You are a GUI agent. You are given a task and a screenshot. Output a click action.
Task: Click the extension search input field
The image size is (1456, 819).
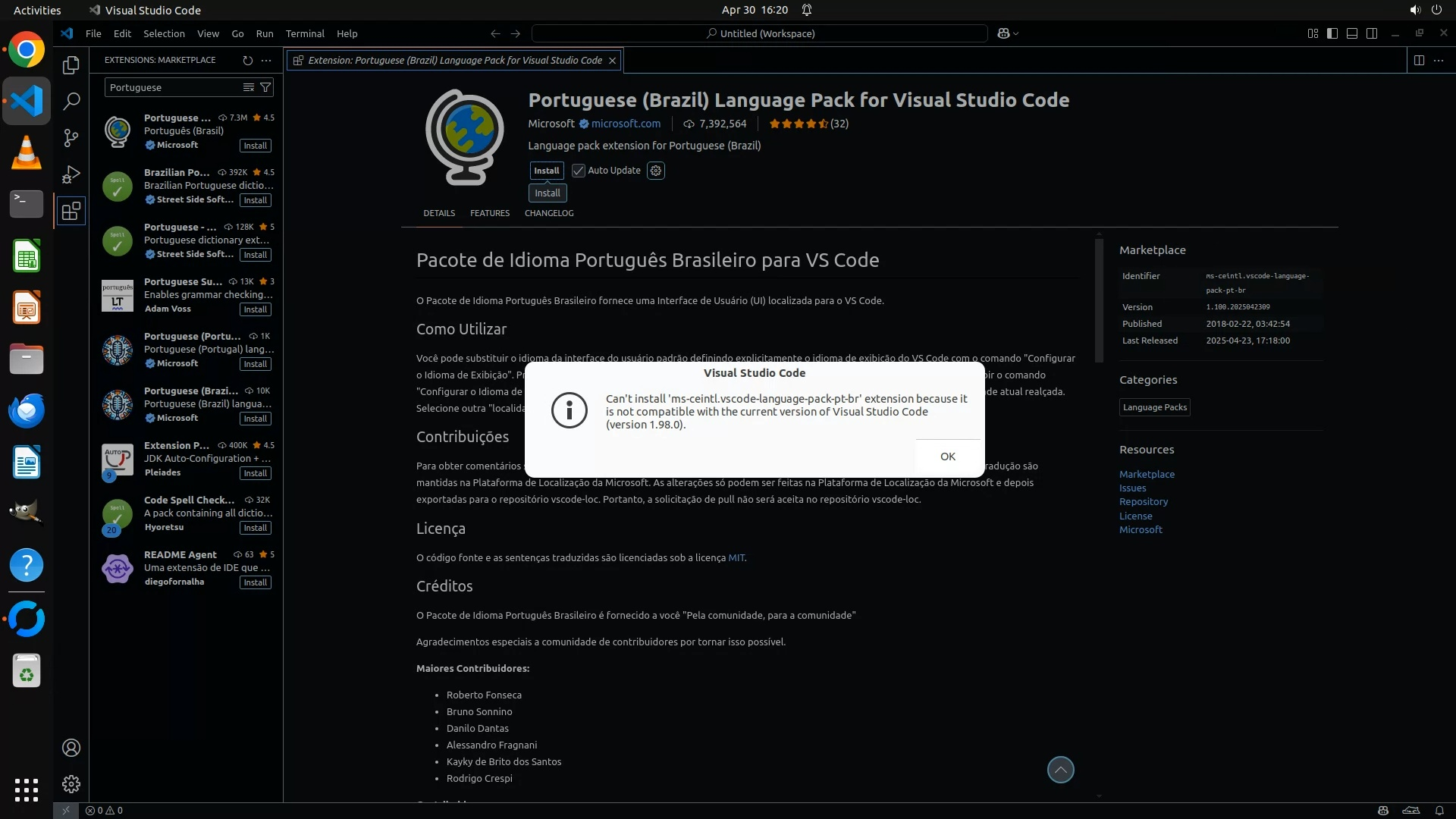click(x=173, y=87)
